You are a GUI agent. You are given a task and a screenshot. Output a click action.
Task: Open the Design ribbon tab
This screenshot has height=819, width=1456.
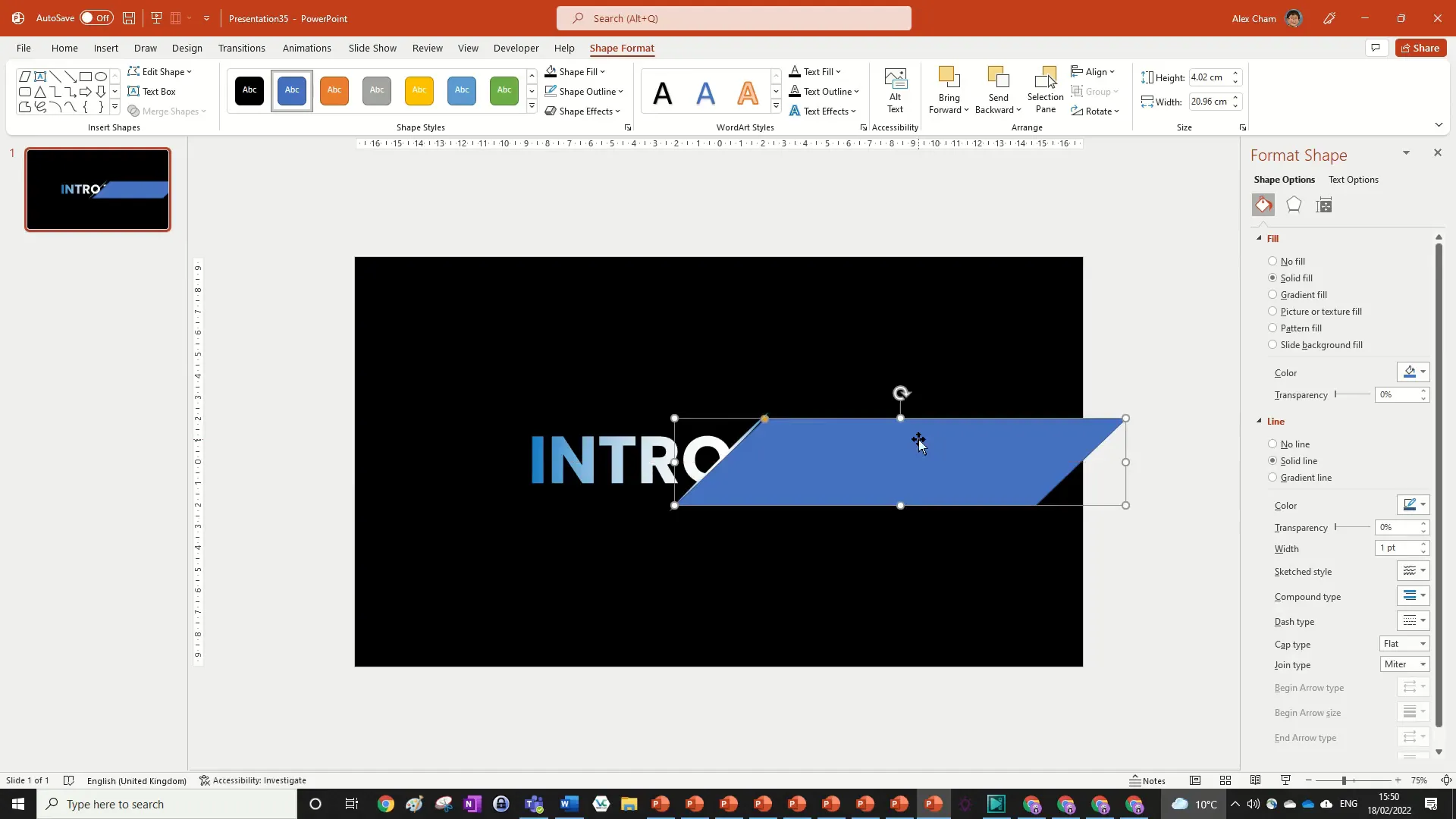[x=187, y=48]
